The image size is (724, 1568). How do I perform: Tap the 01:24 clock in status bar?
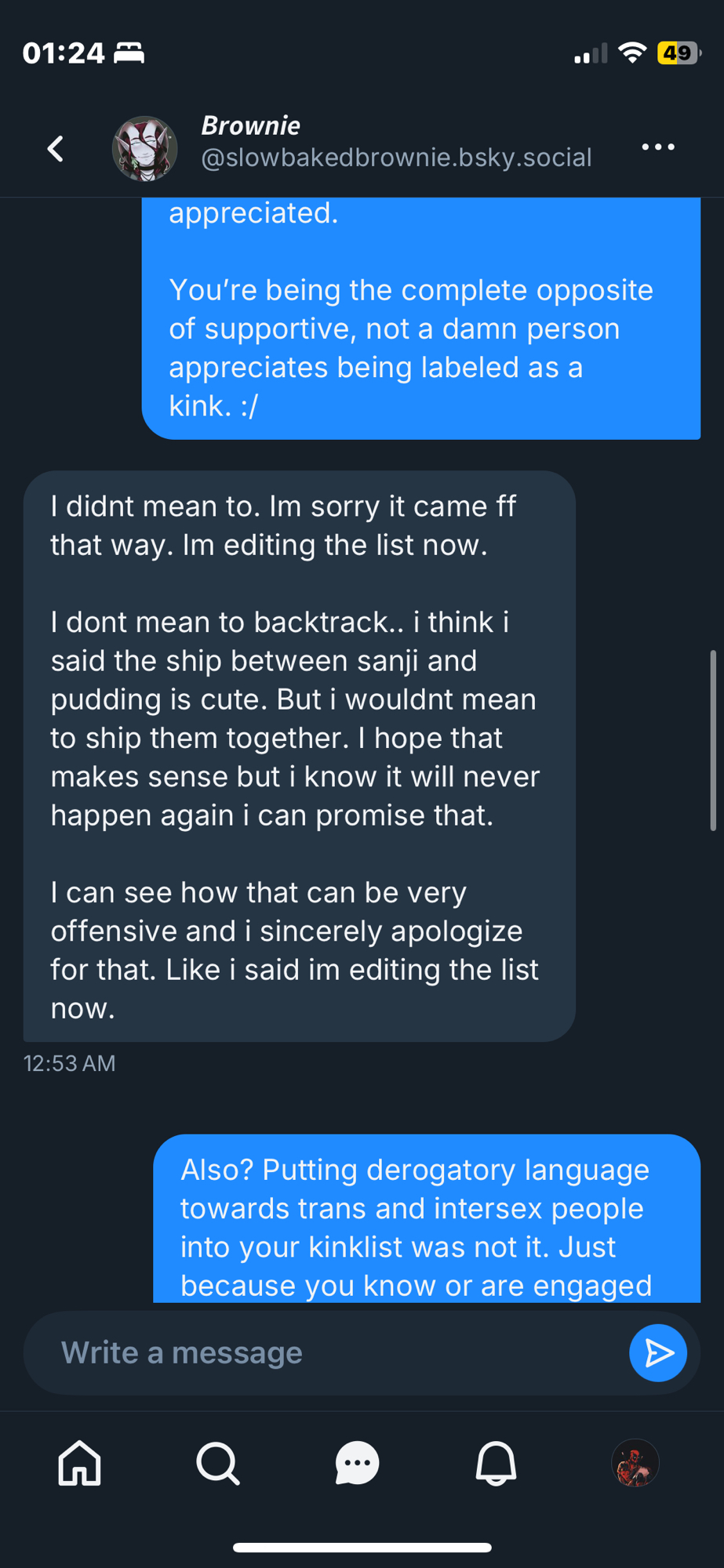point(64,53)
